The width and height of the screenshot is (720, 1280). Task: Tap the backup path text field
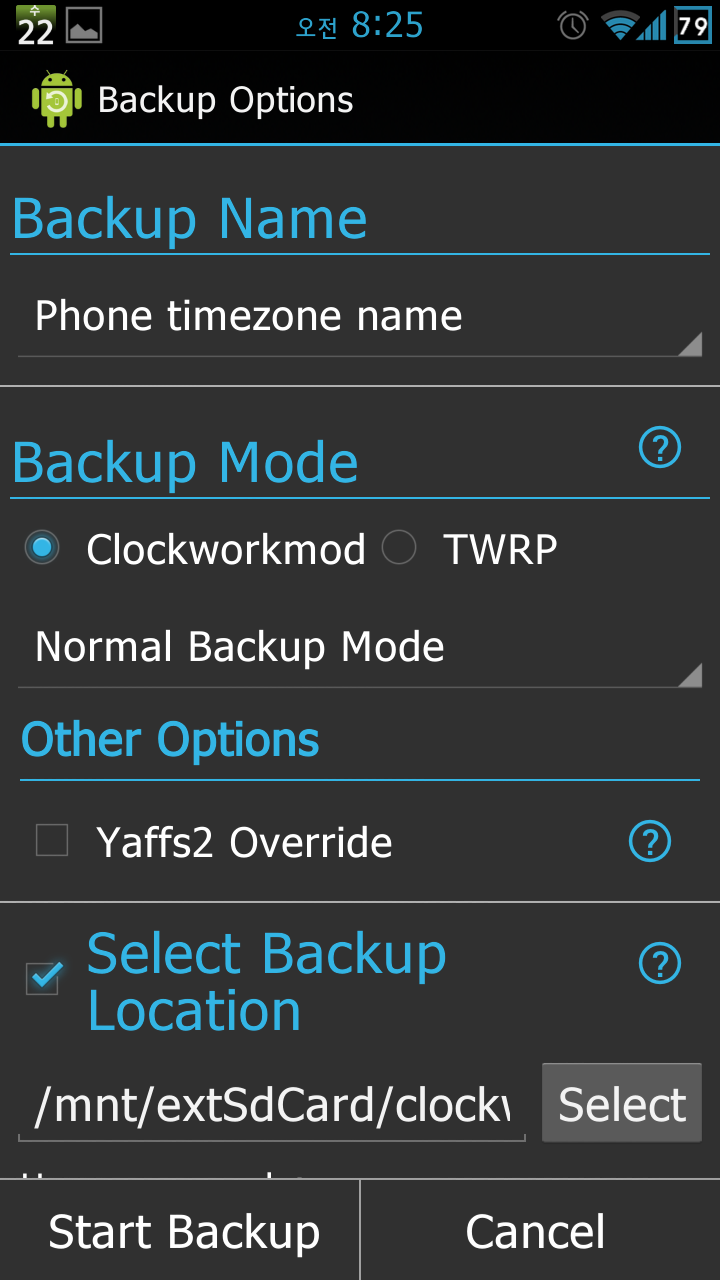(272, 1106)
